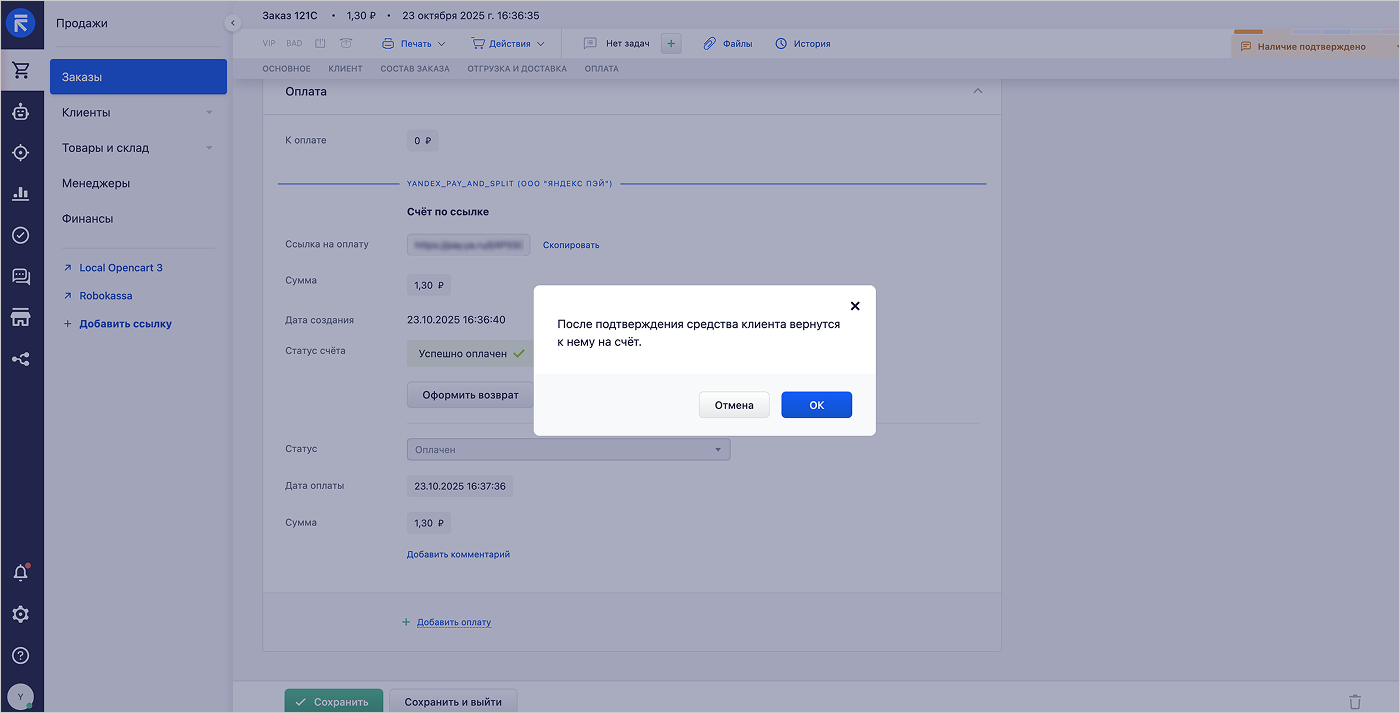The width and height of the screenshot is (1400, 713).
Task: Click the printer icon for Печать
Action: tap(389, 44)
